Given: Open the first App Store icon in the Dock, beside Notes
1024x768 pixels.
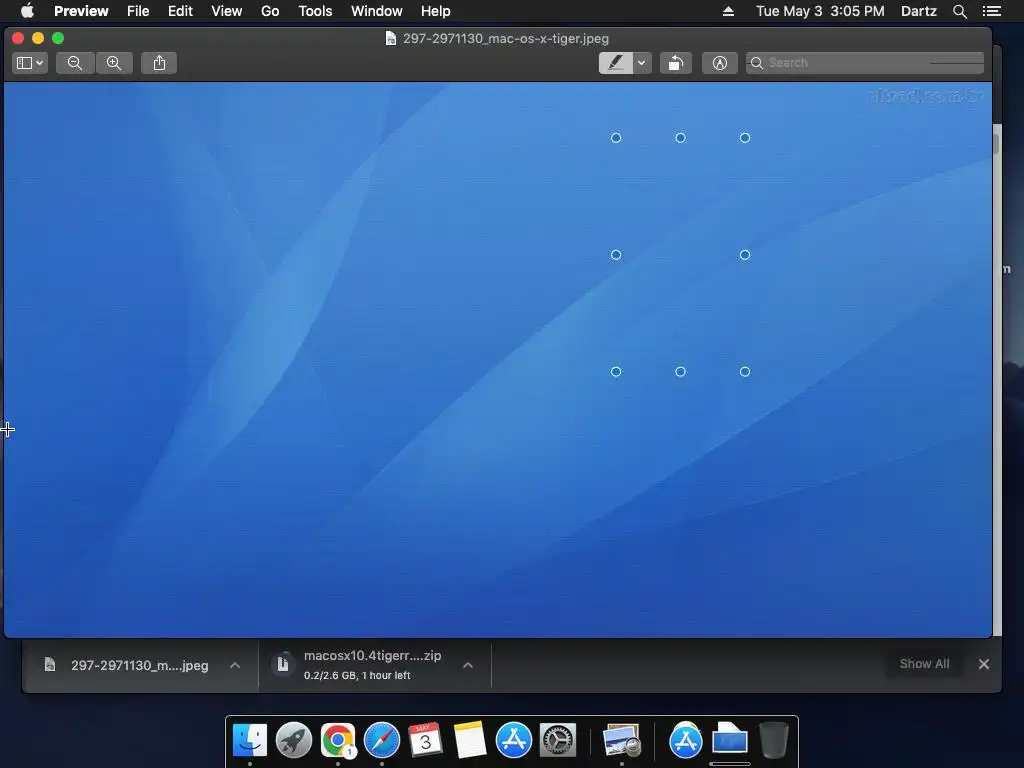Looking at the screenshot, I should 514,740.
